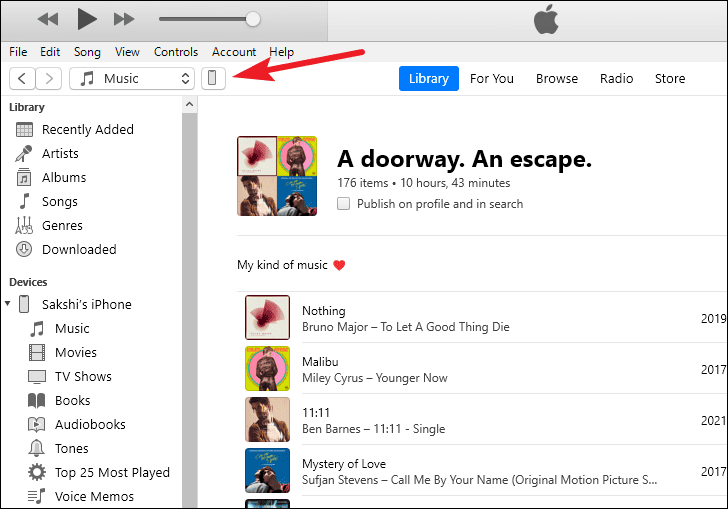Image resolution: width=728 pixels, height=509 pixels.
Task: Click the playlist title A doorway. An escape.
Action: [x=464, y=159]
